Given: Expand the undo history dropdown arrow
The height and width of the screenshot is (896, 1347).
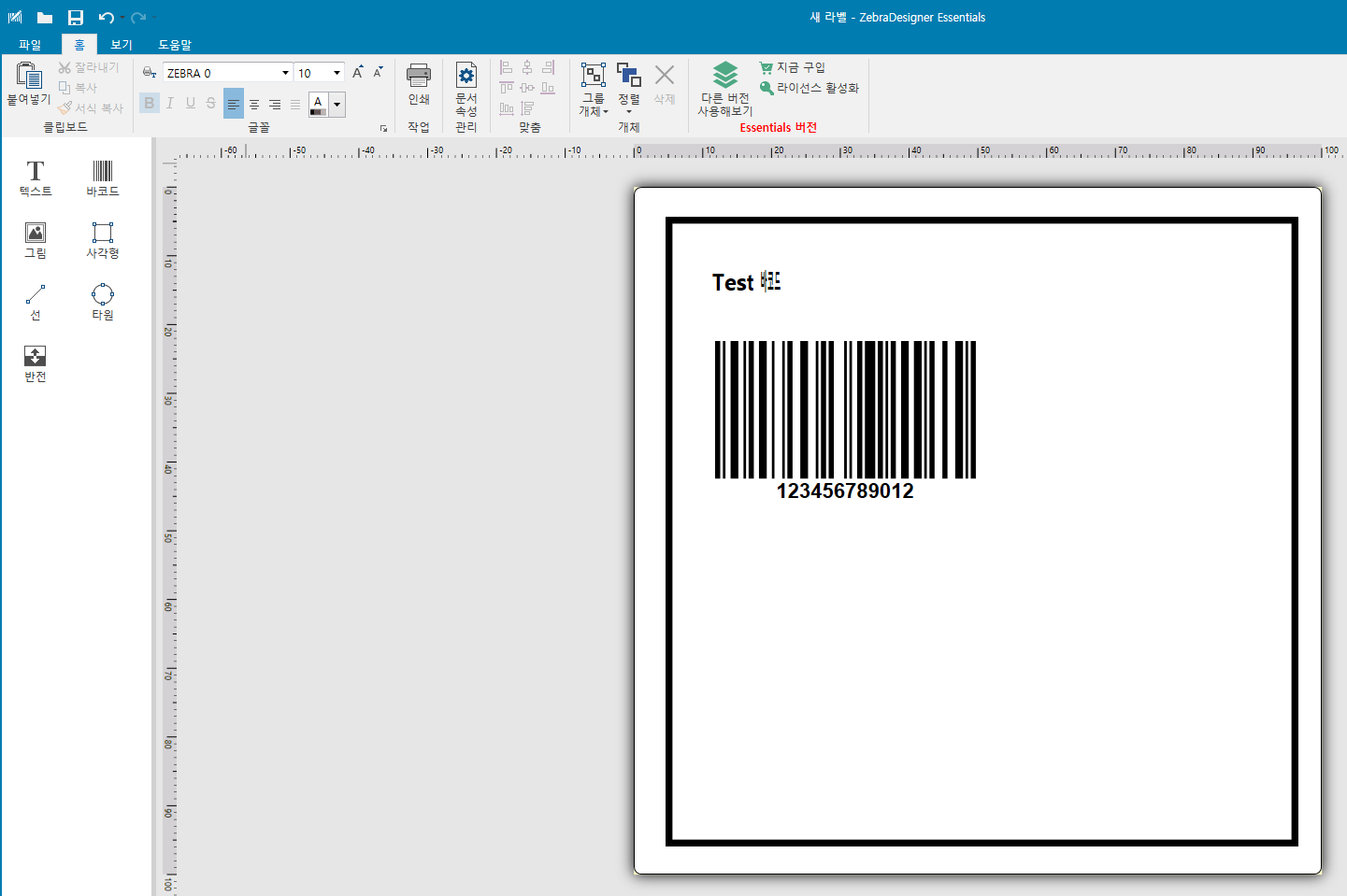Looking at the screenshot, I should click(x=122, y=18).
